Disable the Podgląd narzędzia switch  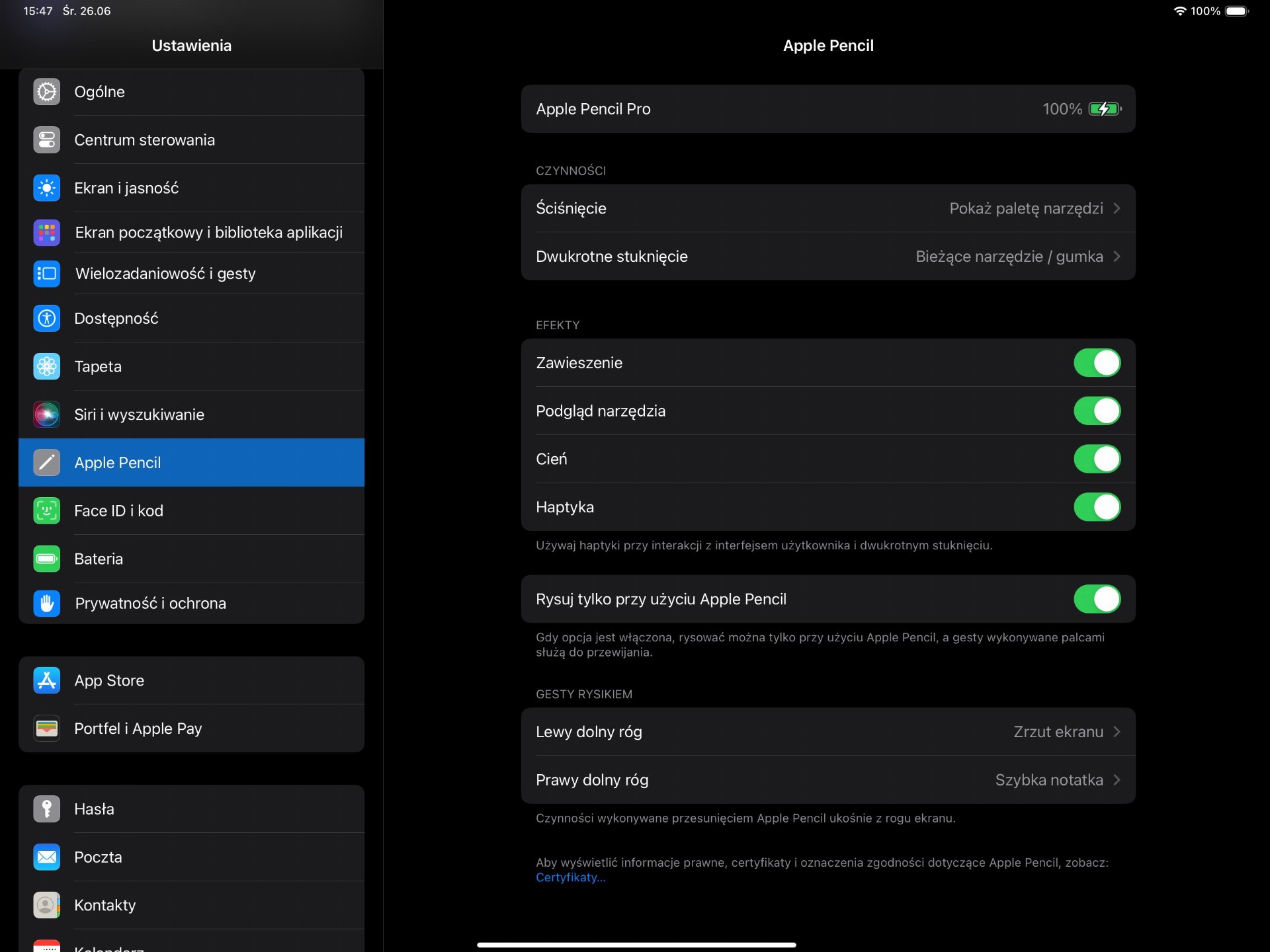[x=1097, y=411]
